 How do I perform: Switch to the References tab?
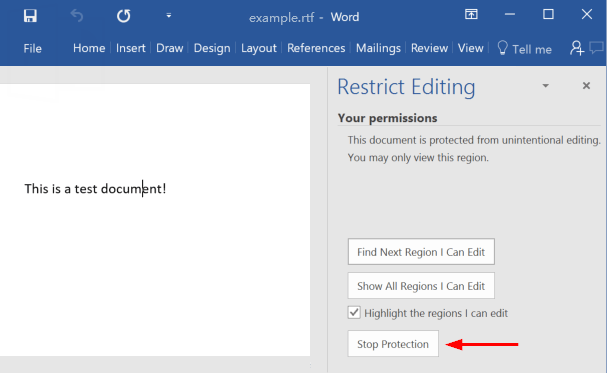[316, 48]
